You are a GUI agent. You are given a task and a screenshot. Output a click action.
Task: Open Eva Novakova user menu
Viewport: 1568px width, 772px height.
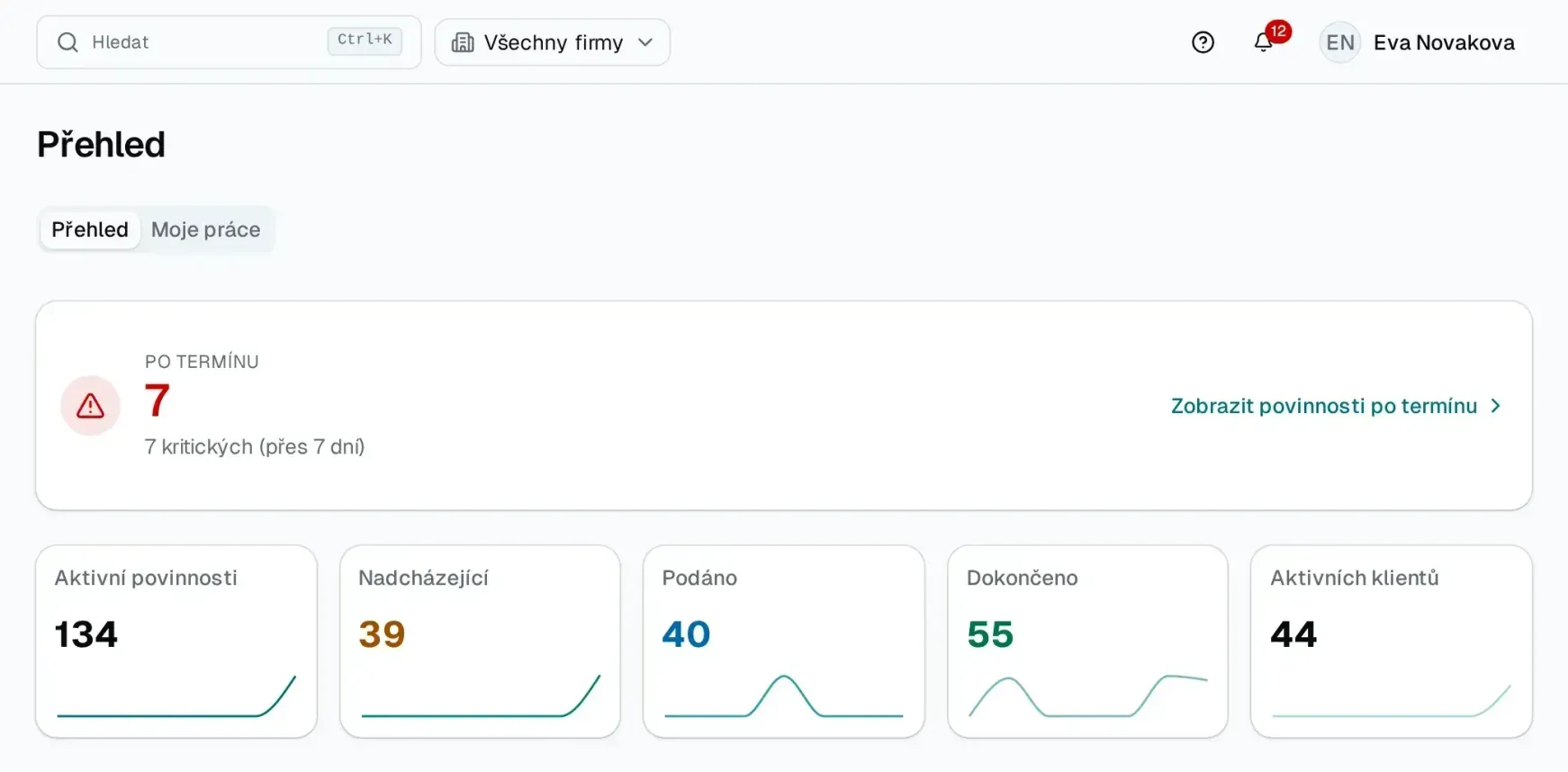[x=1444, y=42]
